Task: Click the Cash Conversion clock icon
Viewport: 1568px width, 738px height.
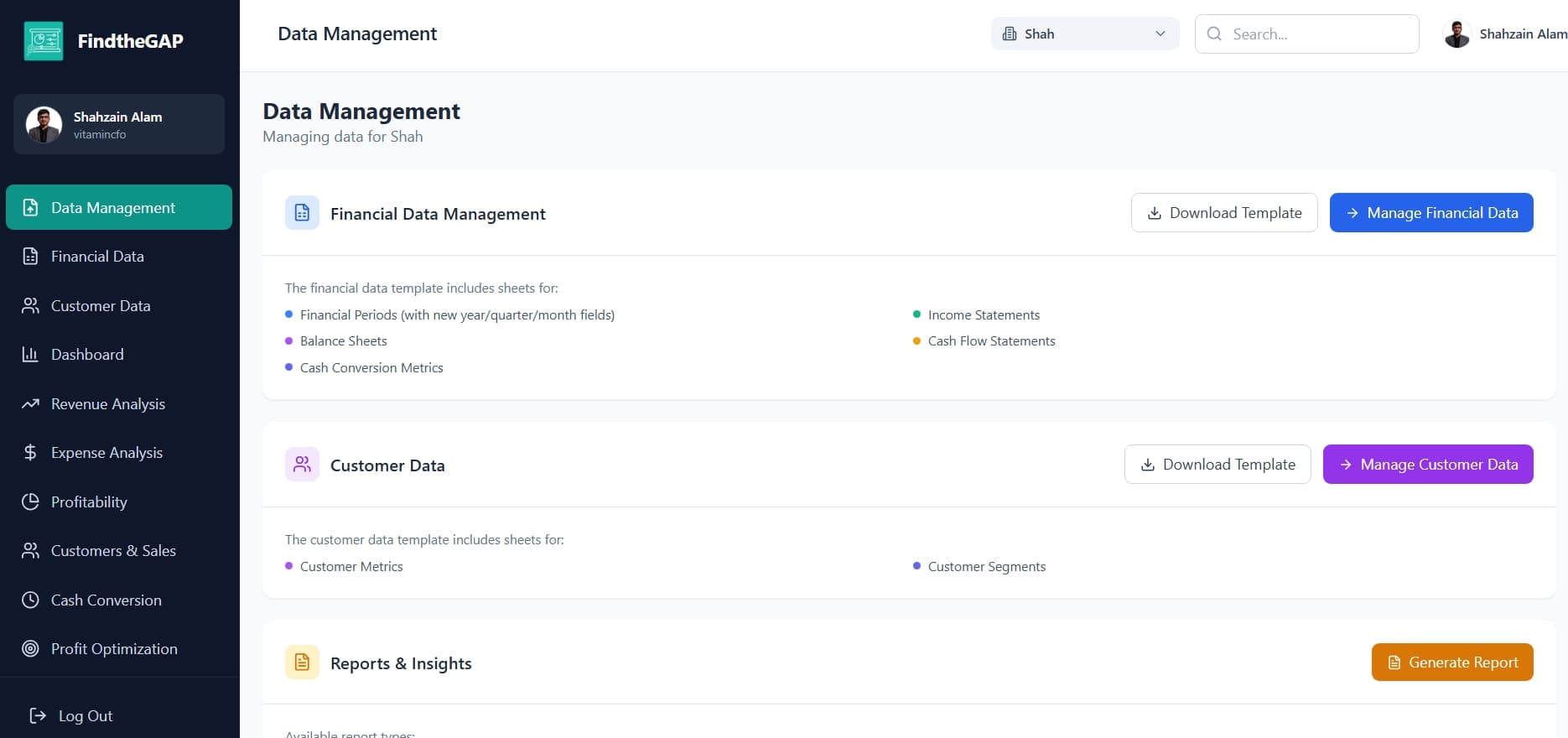Action: (30, 600)
